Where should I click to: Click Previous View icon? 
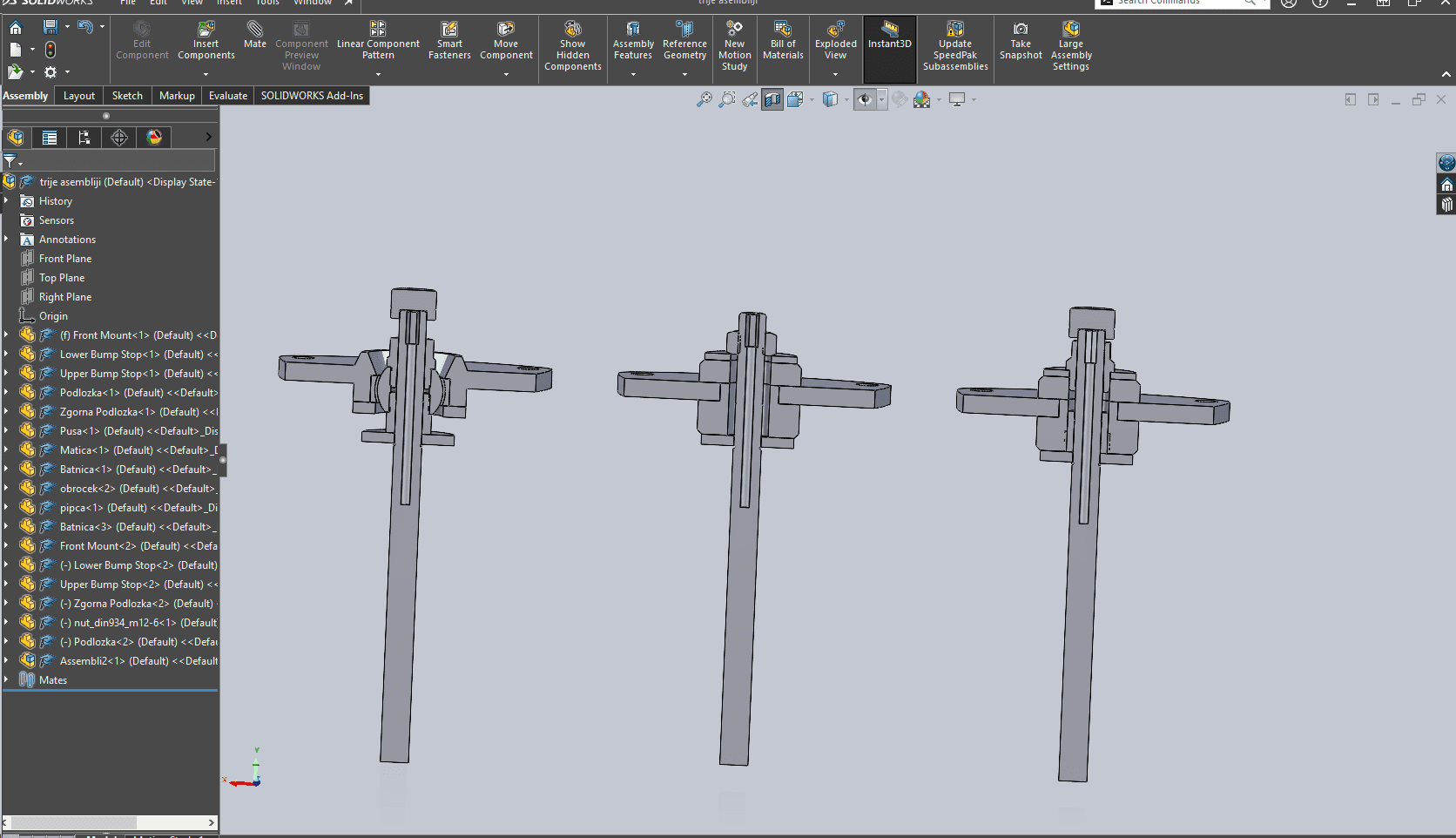click(750, 99)
